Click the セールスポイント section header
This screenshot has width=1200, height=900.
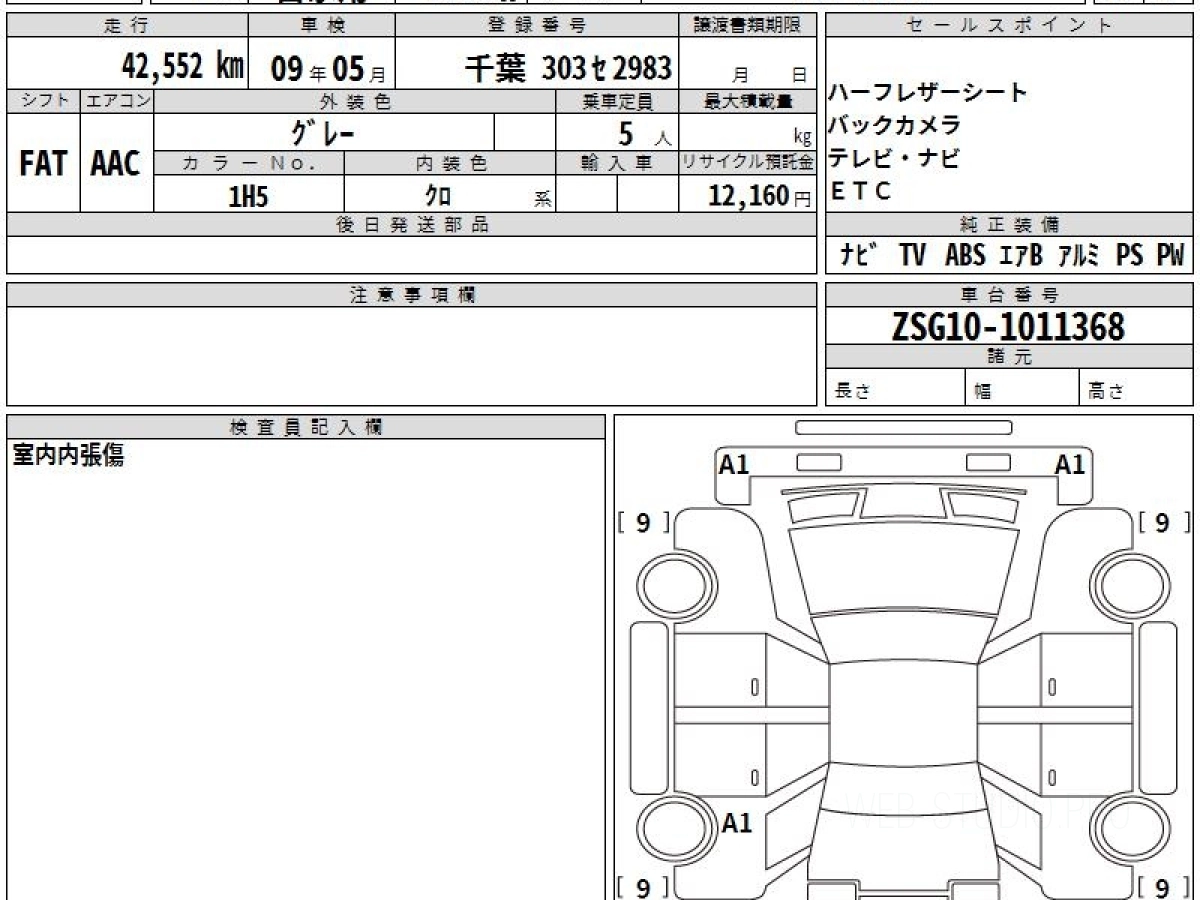click(1009, 26)
